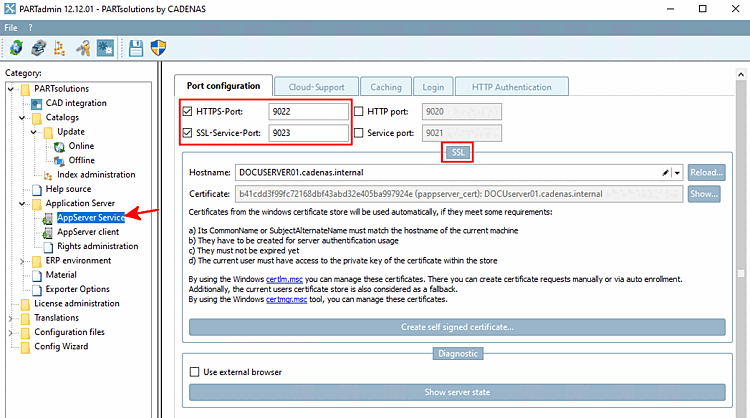Screen dimensions: 750x418
Task: Click the PARTadmin title bar app icon
Action: point(10,9)
